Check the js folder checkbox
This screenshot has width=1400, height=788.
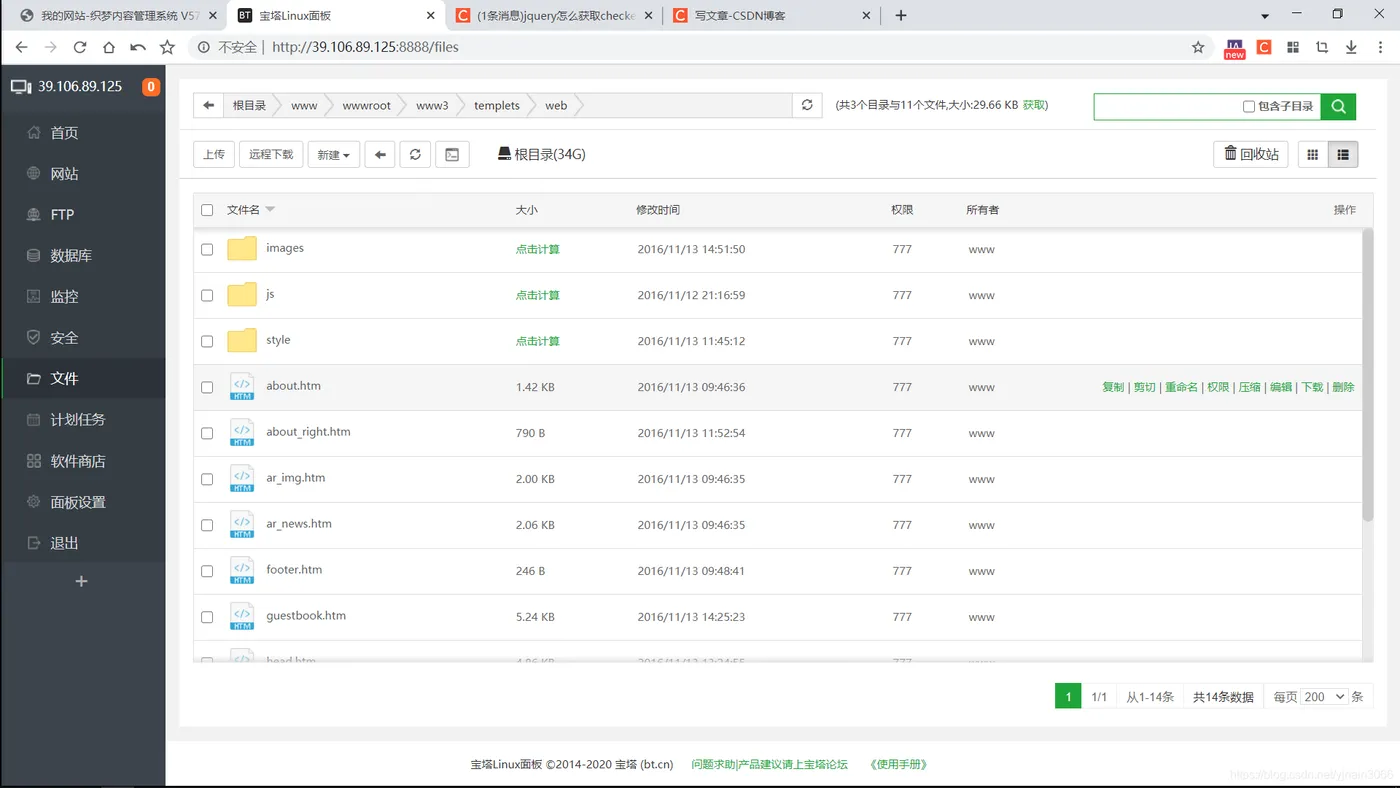[207, 295]
